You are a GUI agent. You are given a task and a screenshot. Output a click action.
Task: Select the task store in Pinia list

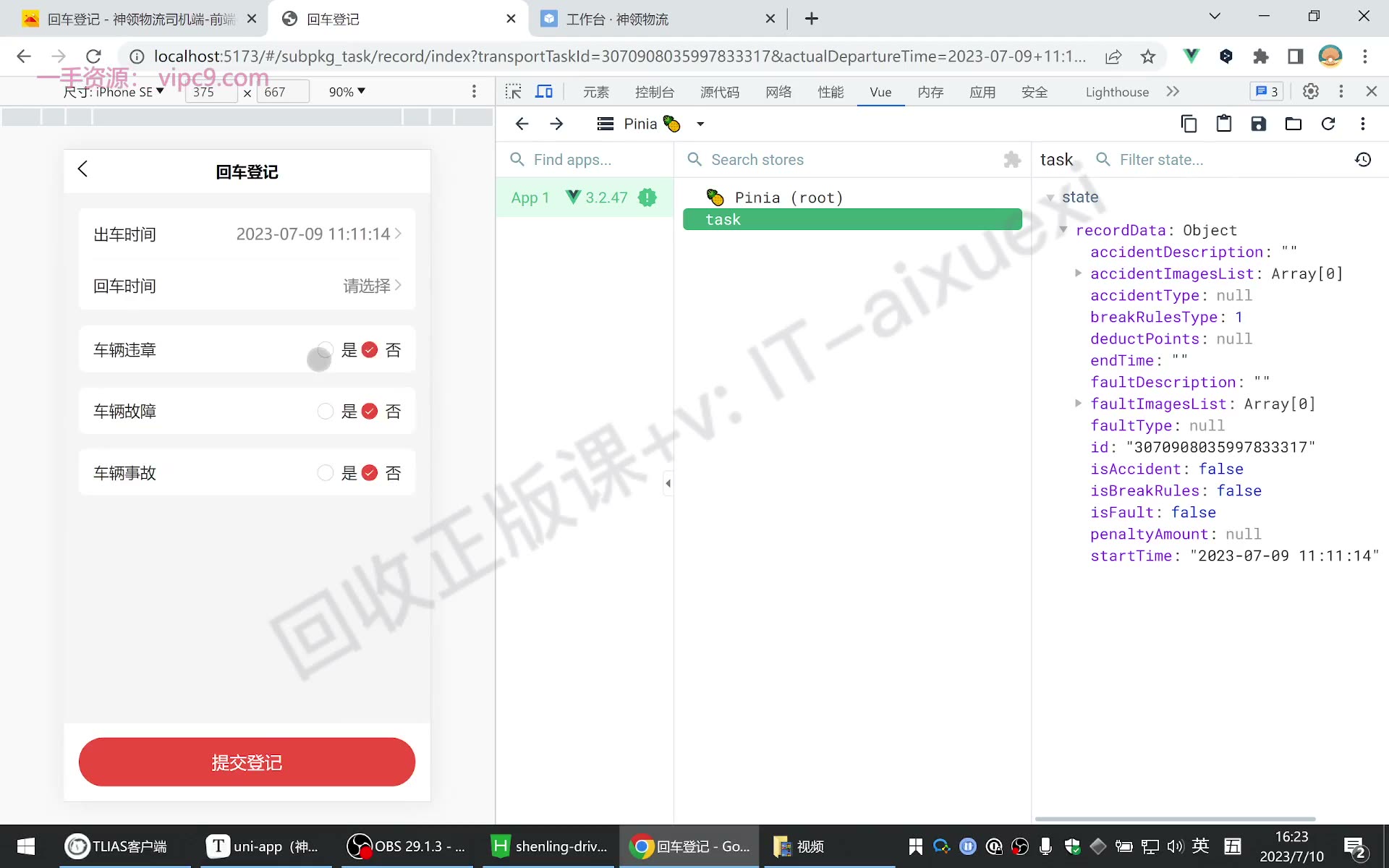(852, 220)
